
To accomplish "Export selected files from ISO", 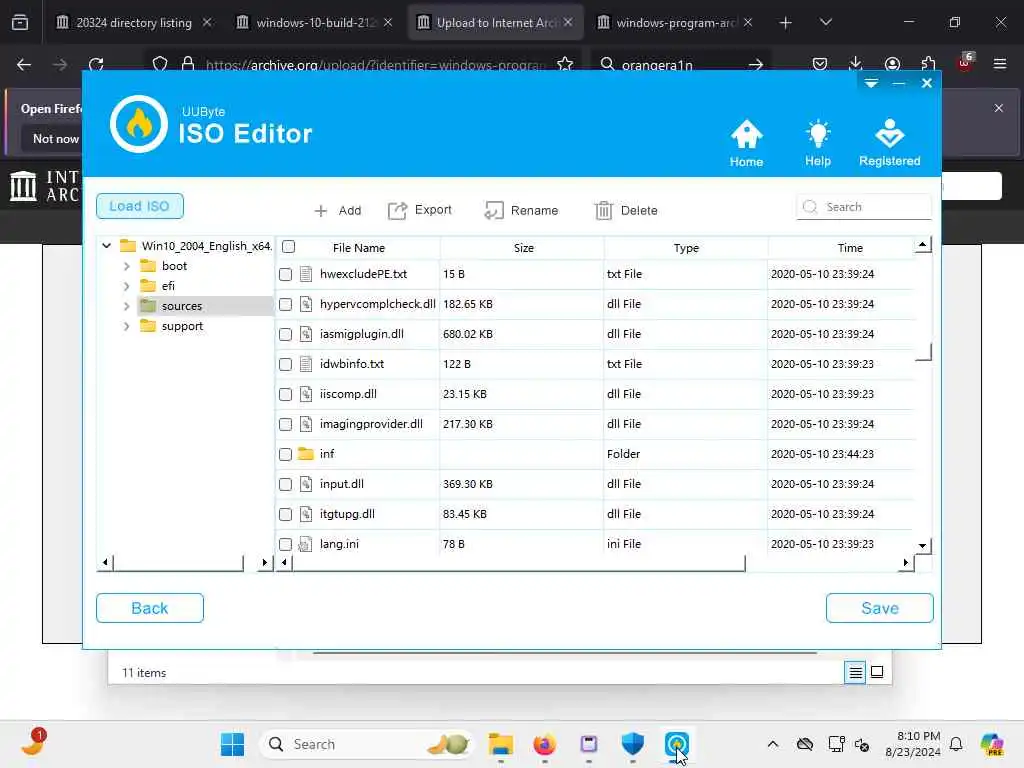I will (420, 210).
